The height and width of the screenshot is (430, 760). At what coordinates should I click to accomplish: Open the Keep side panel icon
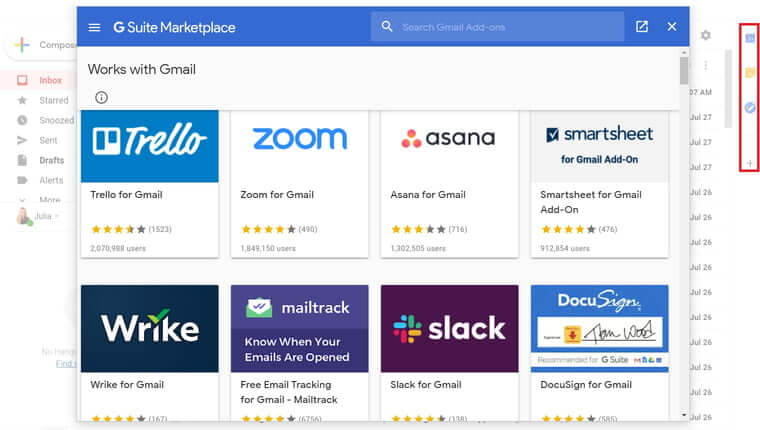749,73
